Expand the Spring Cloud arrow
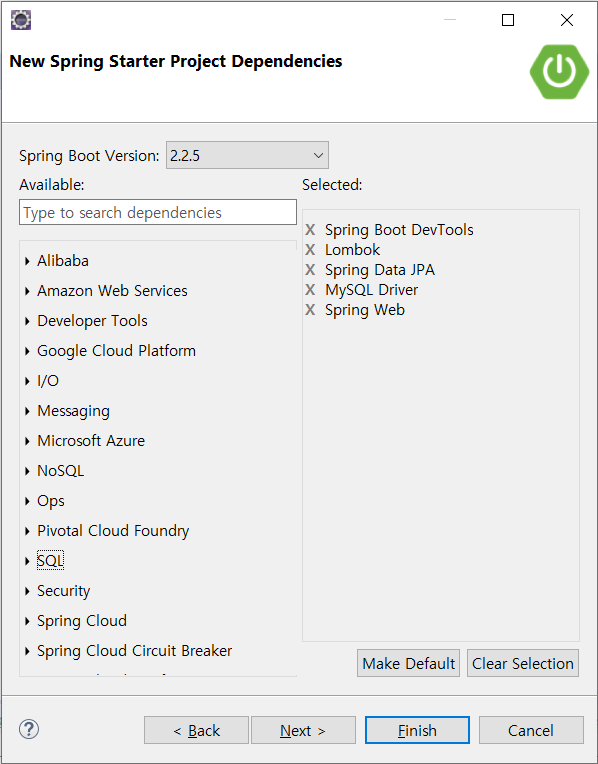The width and height of the screenshot is (598, 764). pos(27,621)
